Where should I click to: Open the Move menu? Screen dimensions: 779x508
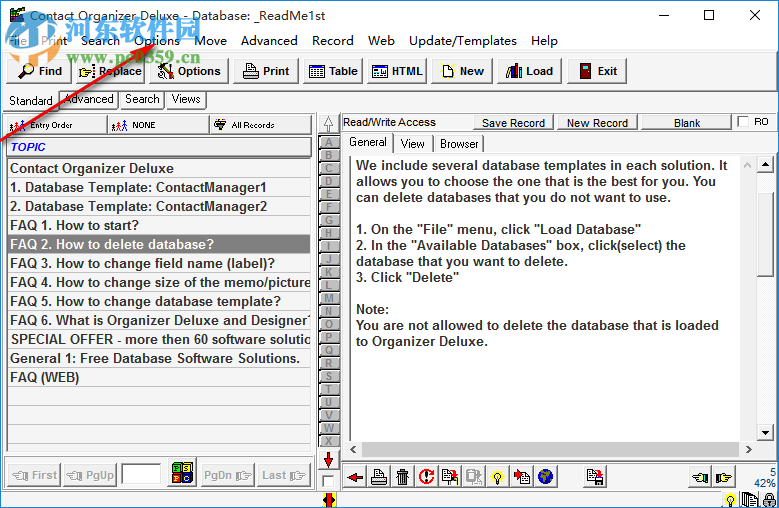(x=210, y=41)
